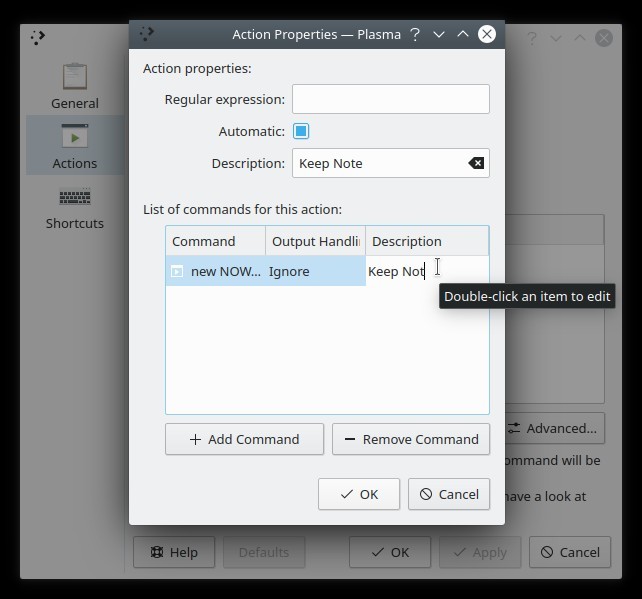
Task: Click the command icon beside new NOW
Action: click(177, 271)
